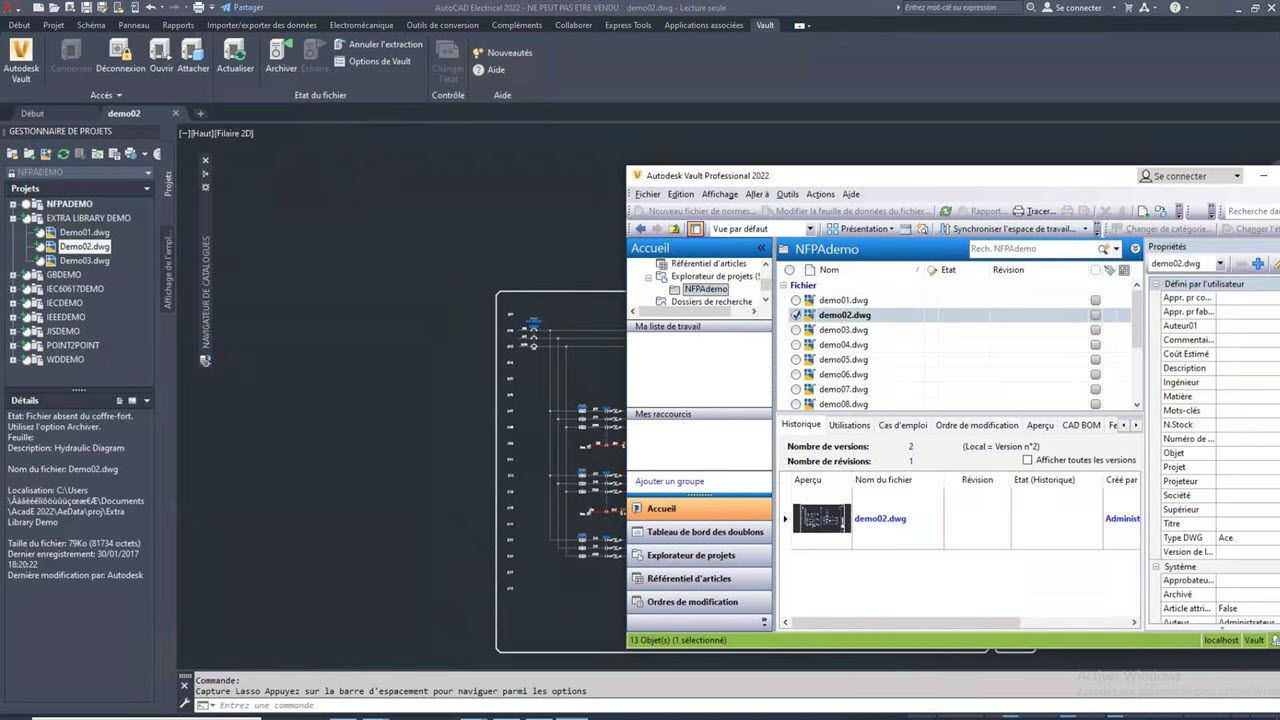Image resolution: width=1280 pixels, height=720 pixels.
Task: Click Tracer in the Vault toolbar
Action: point(1034,211)
